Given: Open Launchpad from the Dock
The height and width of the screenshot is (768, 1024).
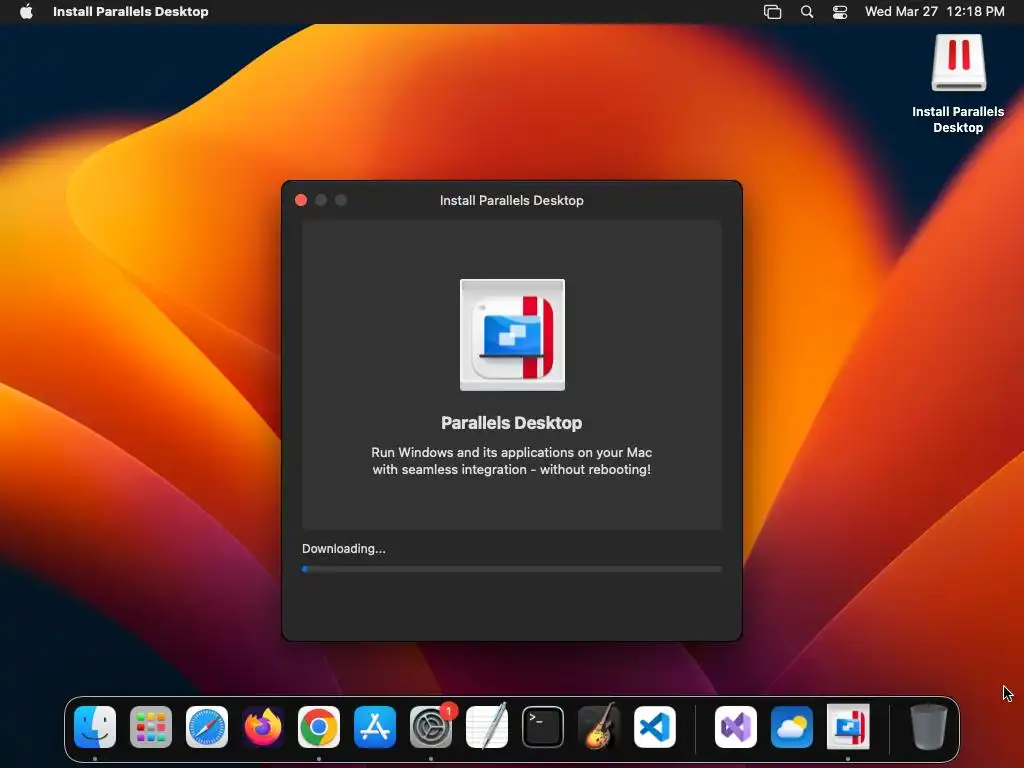Looking at the screenshot, I should click(x=151, y=727).
